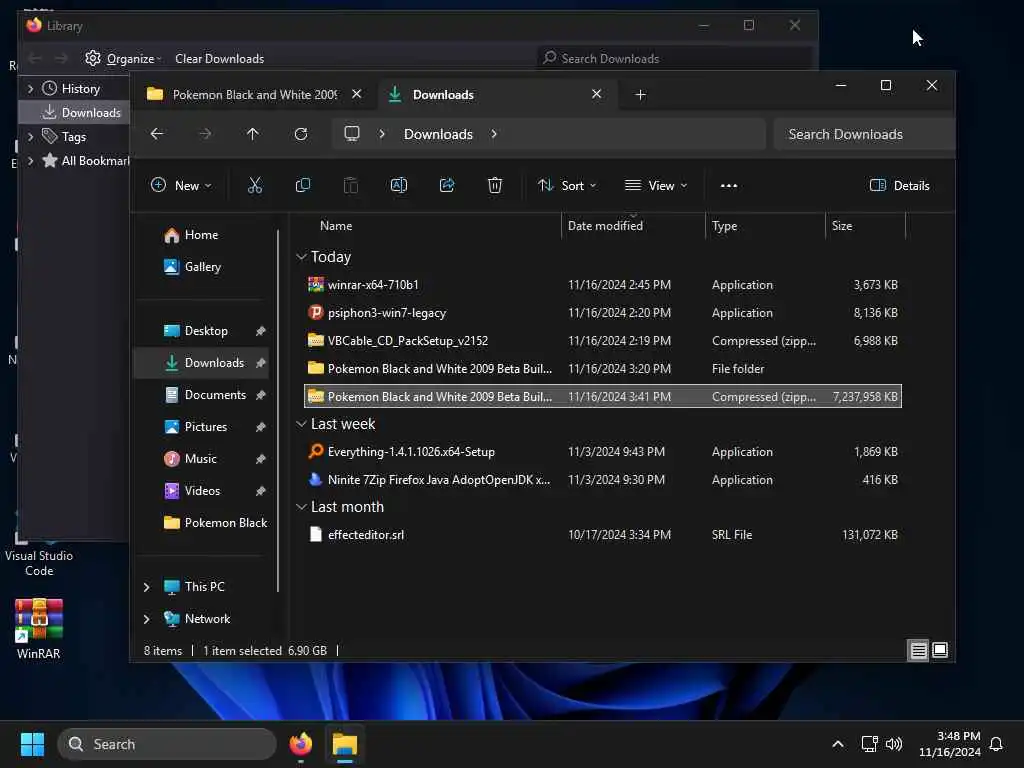1024x768 pixels.
Task: Go up one folder level arrow
Action: 253,134
